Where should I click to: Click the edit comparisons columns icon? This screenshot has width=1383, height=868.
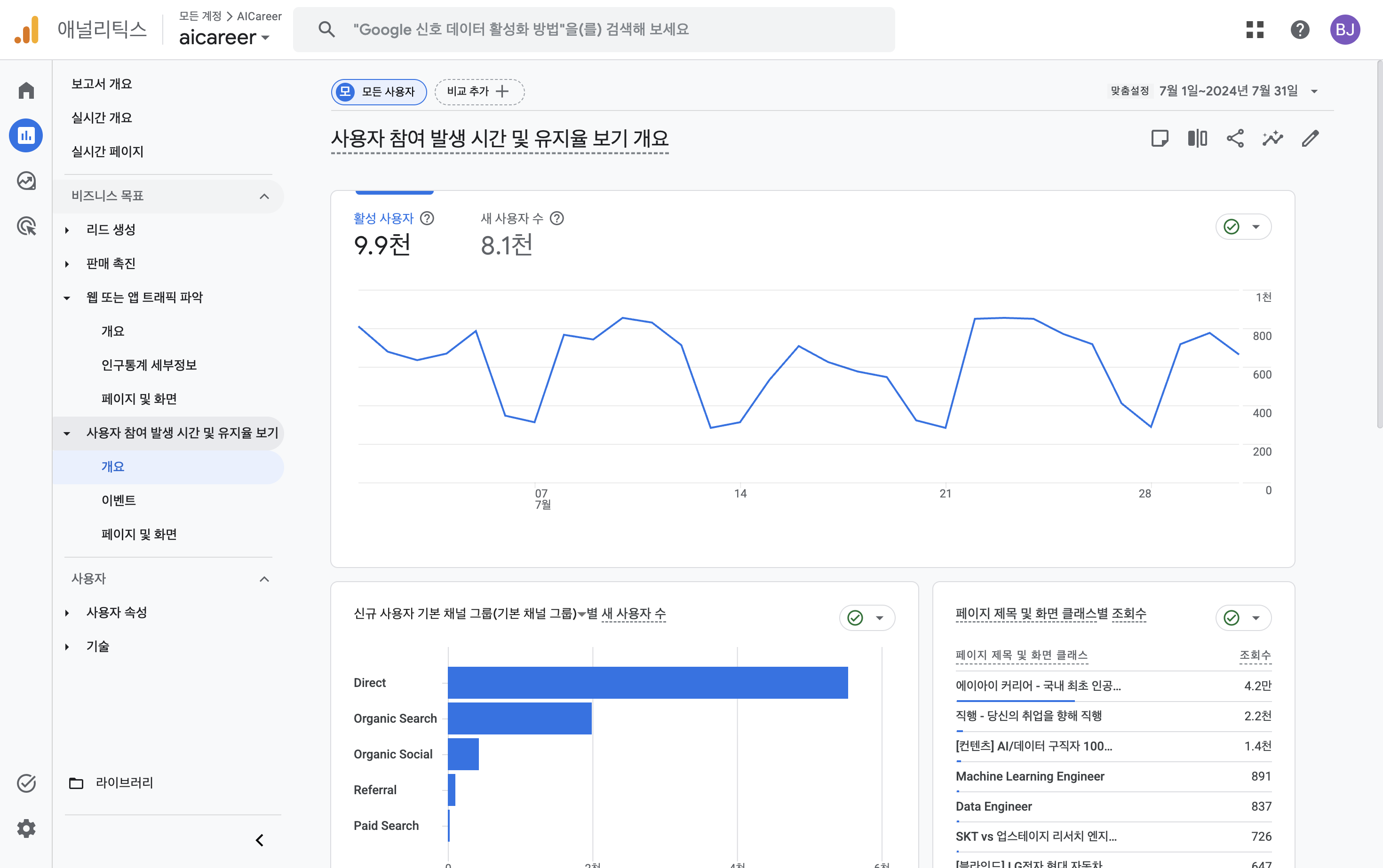[x=1198, y=138]
